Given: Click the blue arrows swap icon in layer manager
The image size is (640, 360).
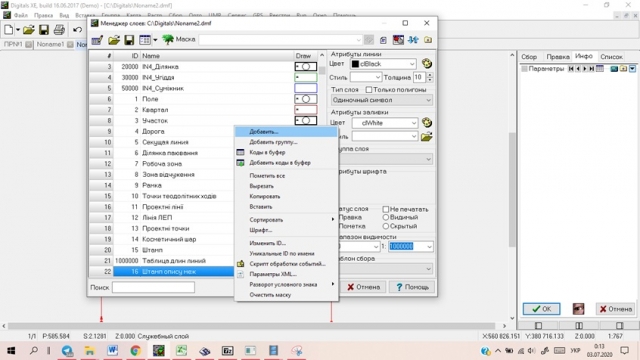Looking at the screenshot, I should [413, 40].
